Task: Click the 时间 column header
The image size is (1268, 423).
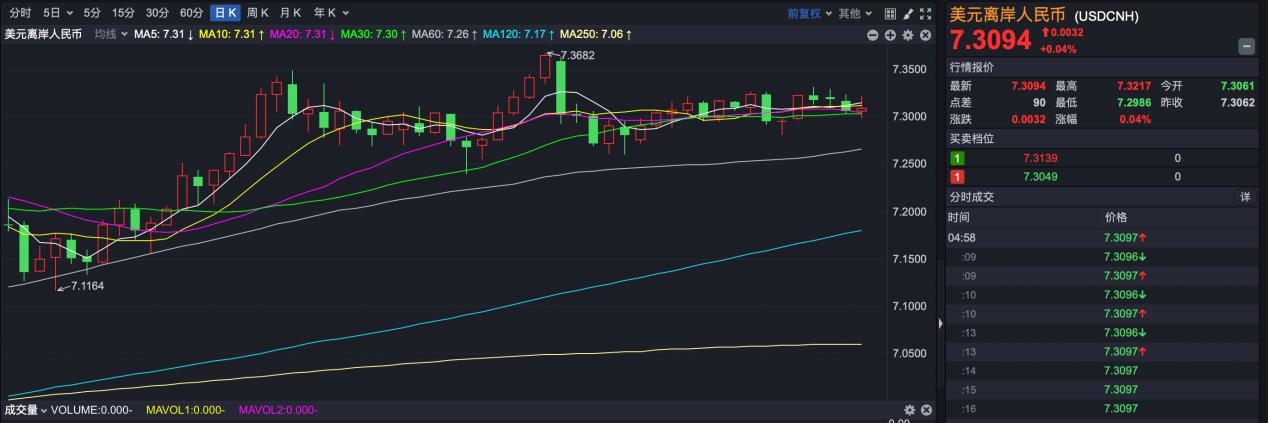Action: click(x=959, y=217)
